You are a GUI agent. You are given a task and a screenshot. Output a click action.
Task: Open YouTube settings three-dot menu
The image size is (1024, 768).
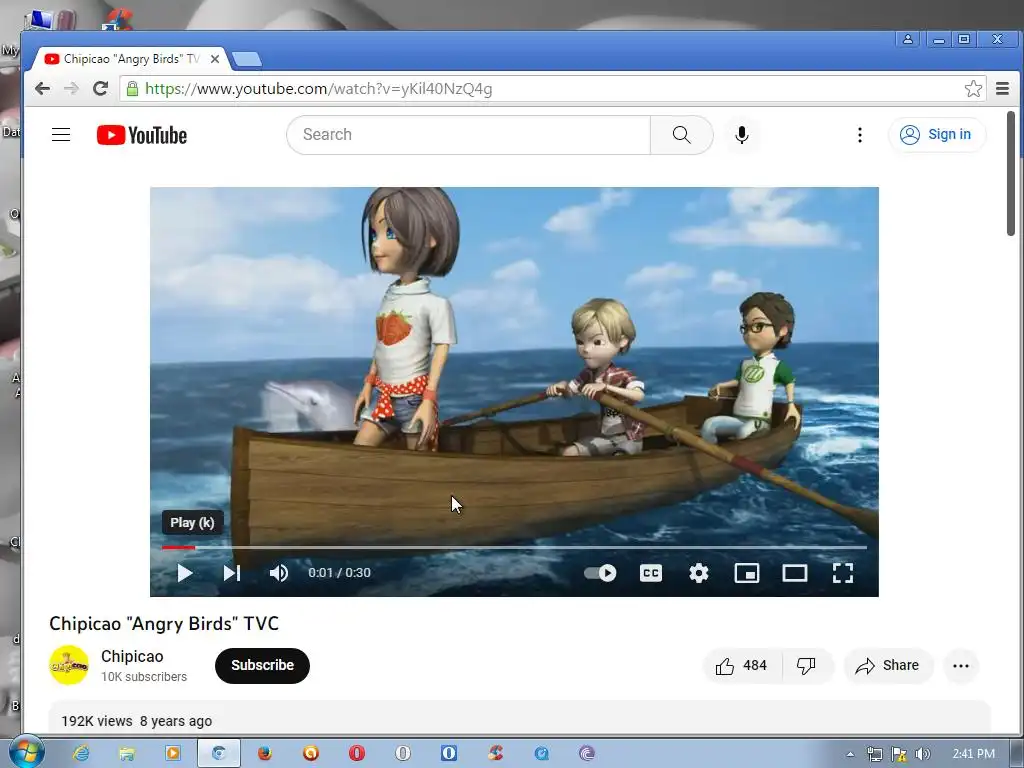859,135
